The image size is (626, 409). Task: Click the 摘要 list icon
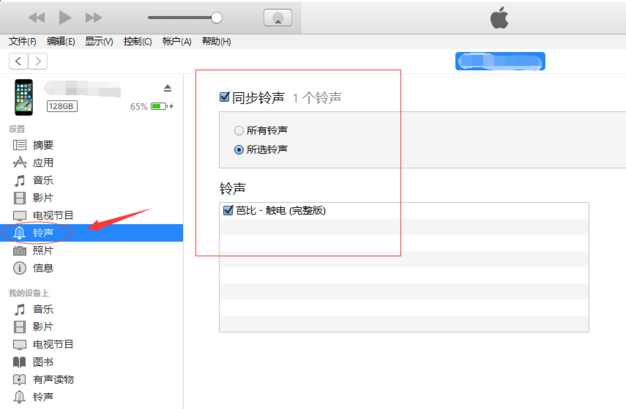(x=20, y=145)
